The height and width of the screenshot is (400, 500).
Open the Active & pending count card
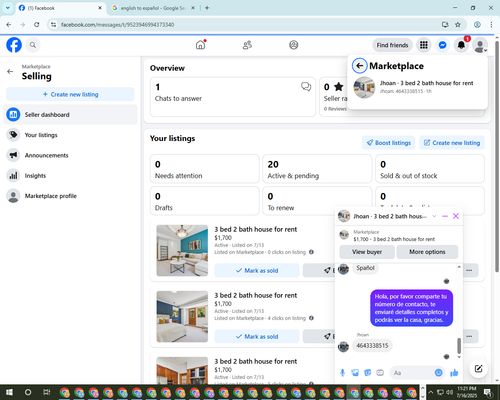pyautogui.click(x=317, y=169)
